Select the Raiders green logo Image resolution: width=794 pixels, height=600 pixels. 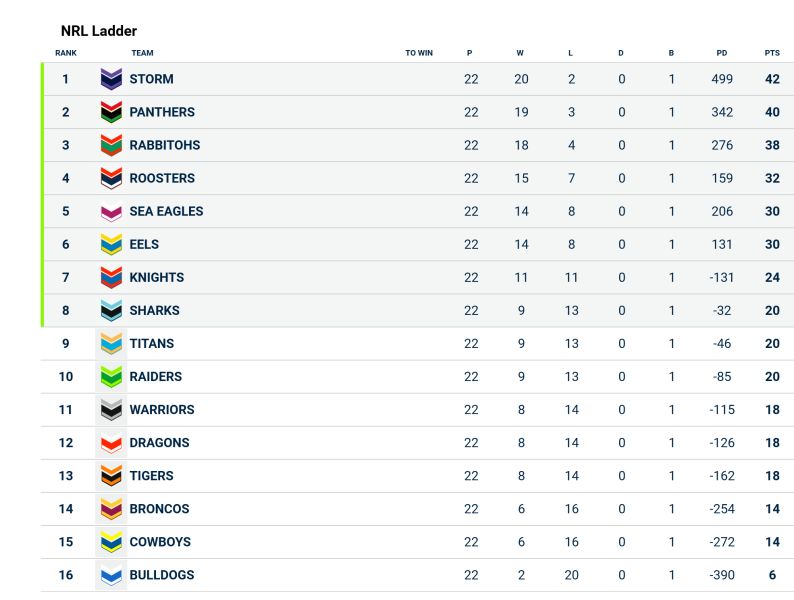click(x=111, y=377)
